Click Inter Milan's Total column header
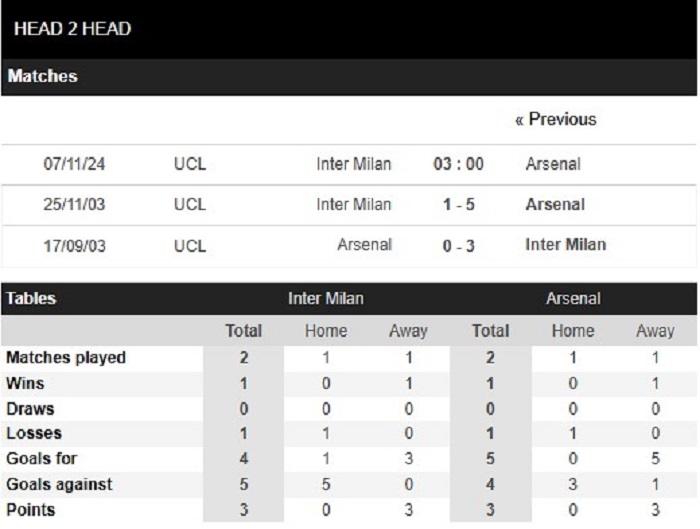Screen dimensions: 700x529 click(x=243, y=331)
